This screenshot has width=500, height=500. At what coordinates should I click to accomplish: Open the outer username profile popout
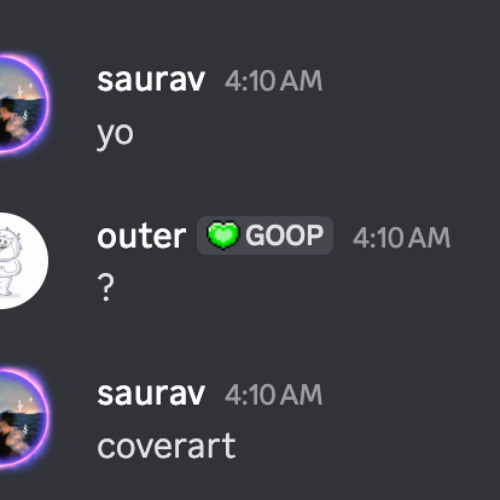(x=141, y=236)
